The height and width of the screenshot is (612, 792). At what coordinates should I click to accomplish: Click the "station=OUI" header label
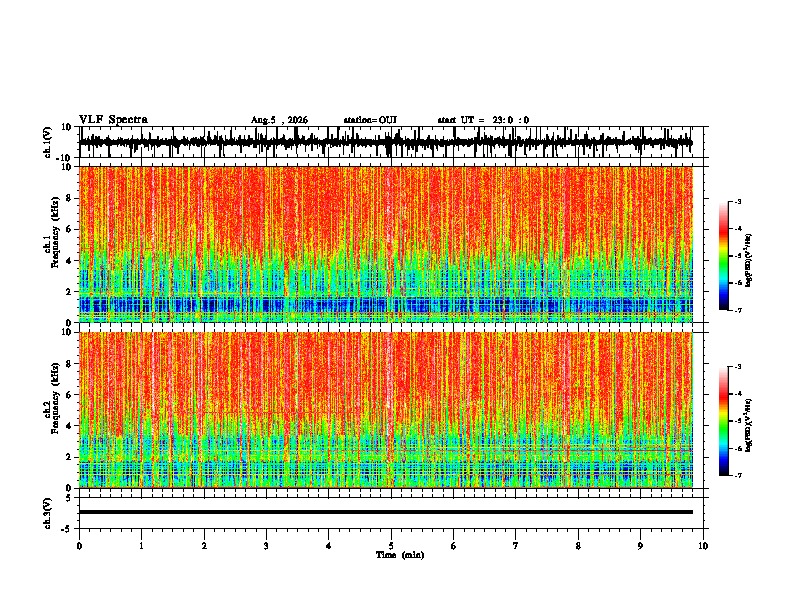coord(370,120)
